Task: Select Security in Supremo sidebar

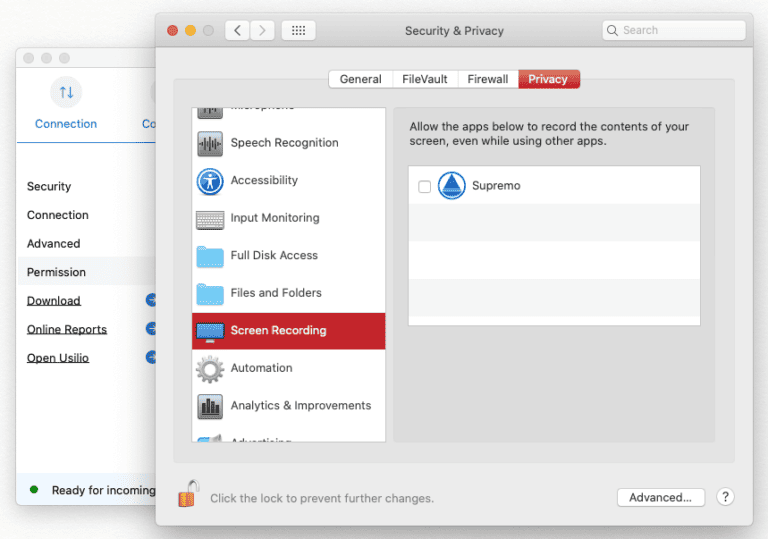Action: click(49, 187)
